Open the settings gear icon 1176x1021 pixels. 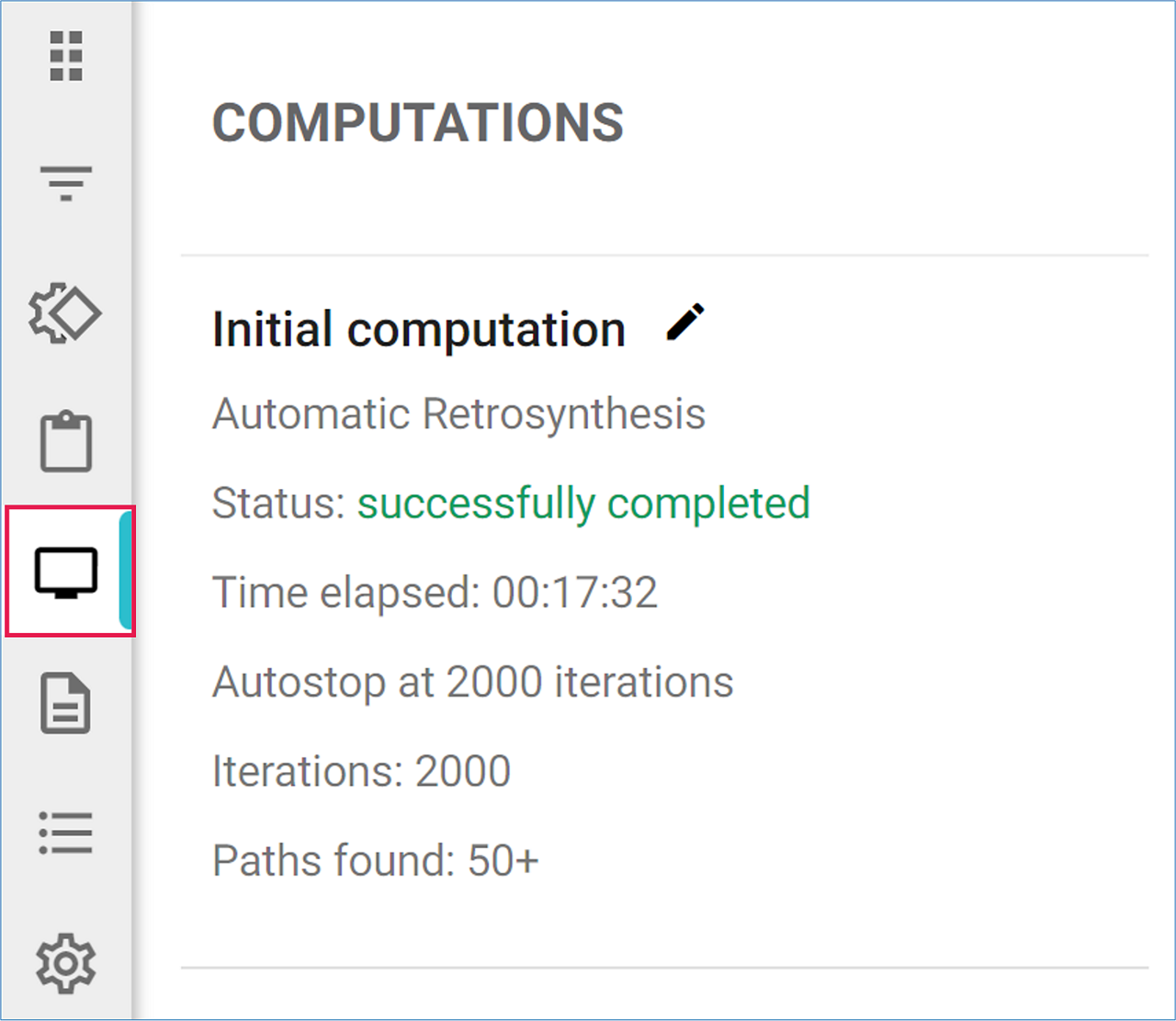[x=66, y=963]
